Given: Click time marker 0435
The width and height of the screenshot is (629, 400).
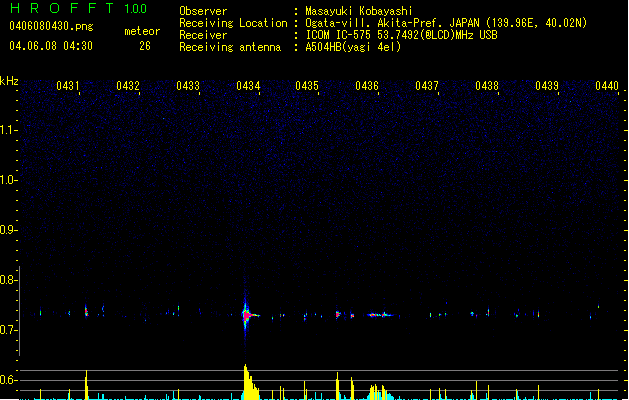Looking at the screenshot, I should pos(307,86).
